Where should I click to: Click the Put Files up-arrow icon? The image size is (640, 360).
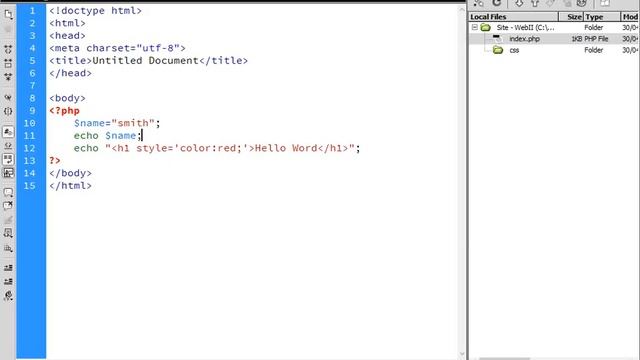[535, 3]
